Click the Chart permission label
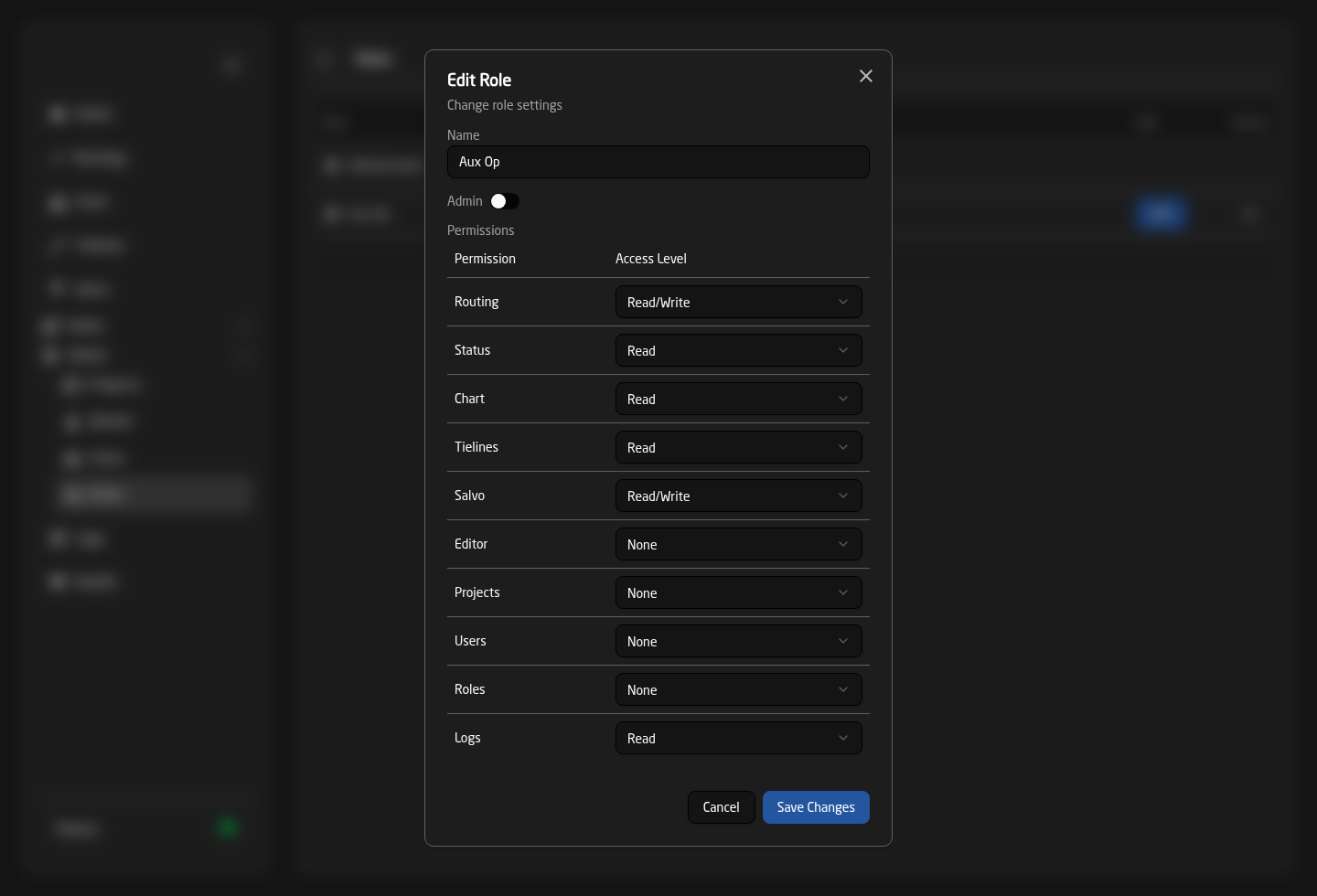This screenshot has width=1317, height=896. pyautogui.click(x=469, y=399)
